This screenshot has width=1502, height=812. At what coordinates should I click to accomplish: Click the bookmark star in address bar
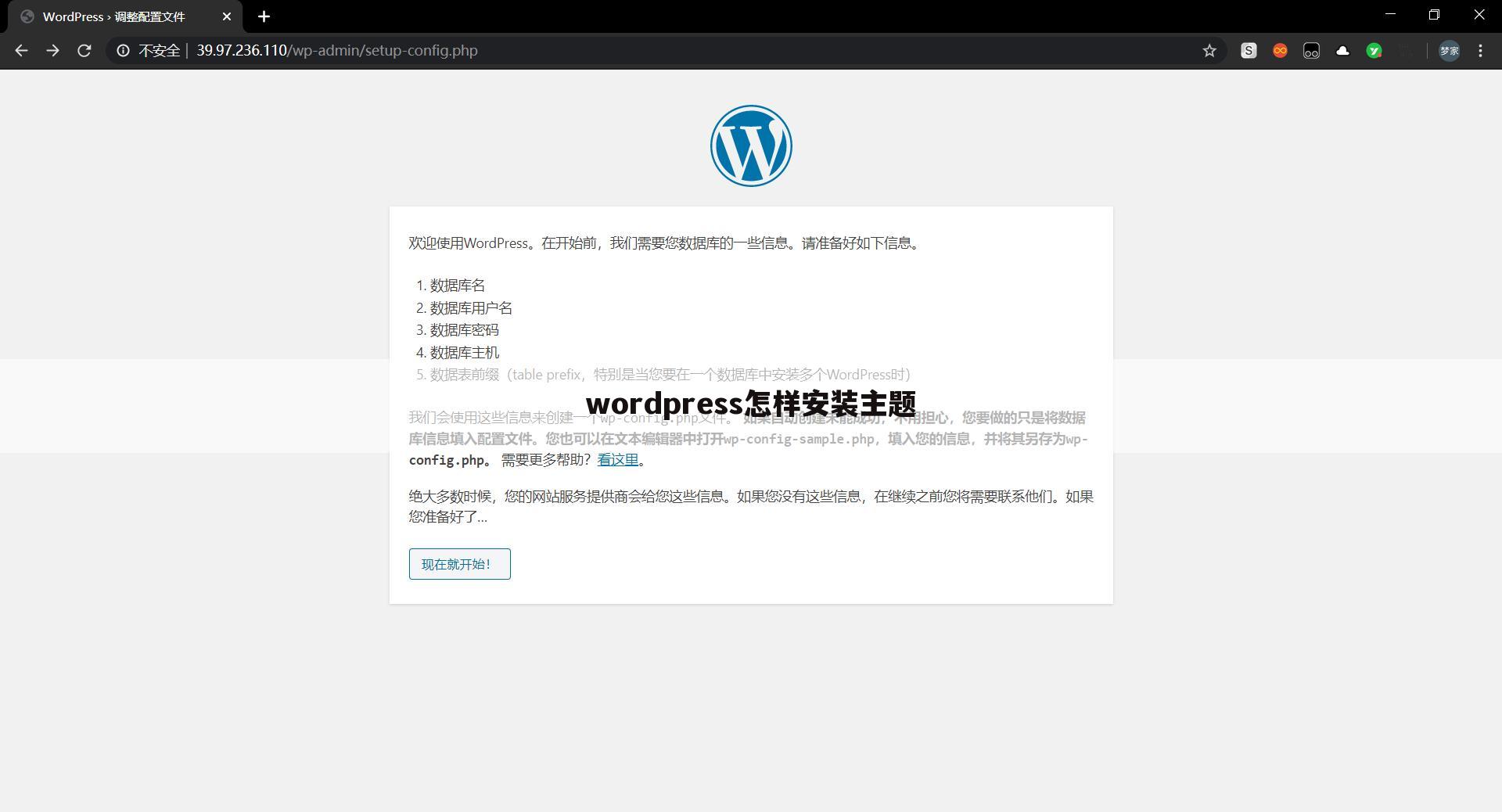click(x=1209, y=50)
